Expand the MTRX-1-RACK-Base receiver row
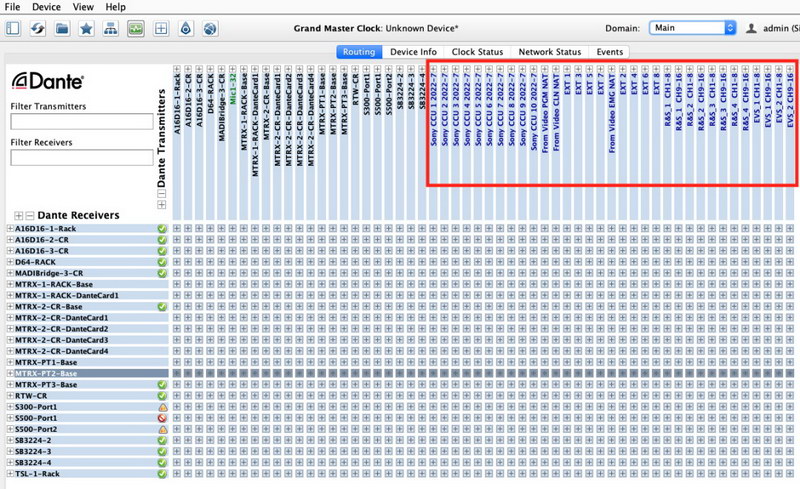The image size is (800, 489). click(10, 284)
